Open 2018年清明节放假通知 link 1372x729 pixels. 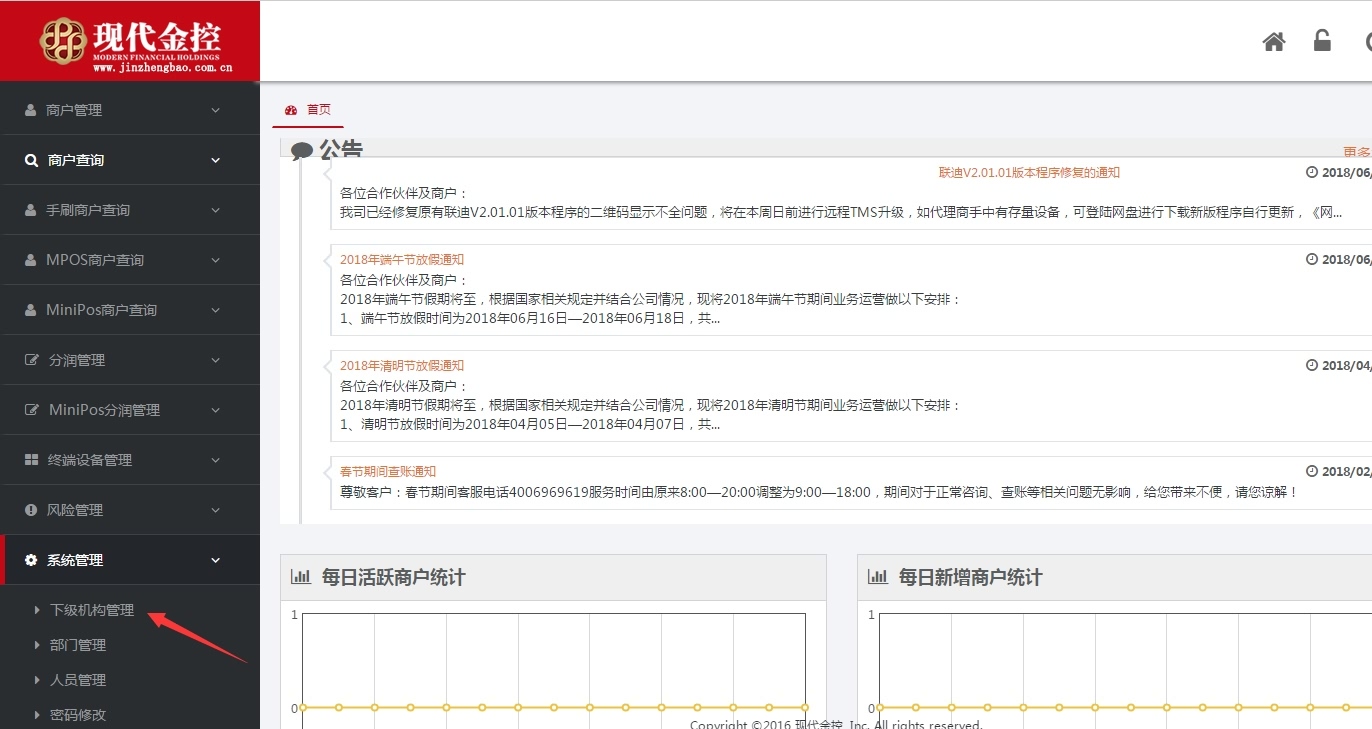pyautogui.click(x=402, y=365)
